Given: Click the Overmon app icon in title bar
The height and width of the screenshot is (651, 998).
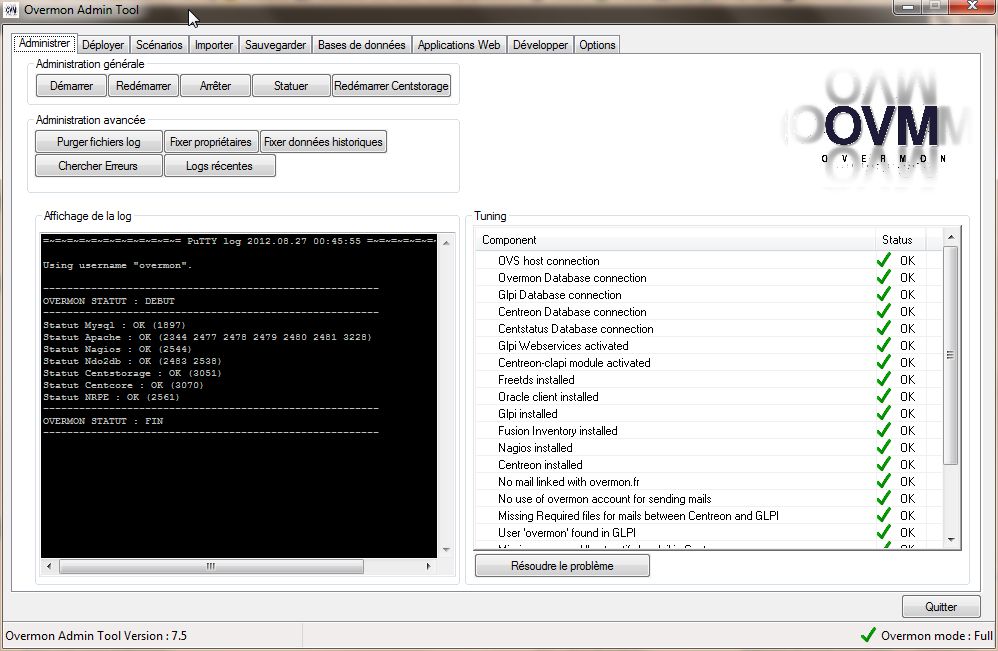Looking at the screenshot, I should coord(11,10).
